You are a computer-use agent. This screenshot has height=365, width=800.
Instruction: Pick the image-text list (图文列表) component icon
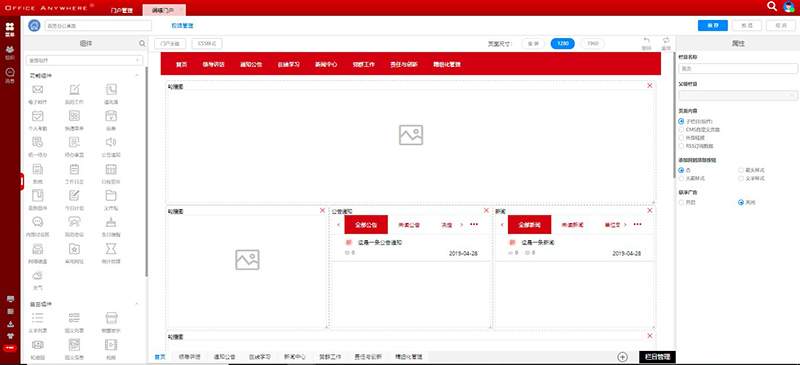click(74, 318)
